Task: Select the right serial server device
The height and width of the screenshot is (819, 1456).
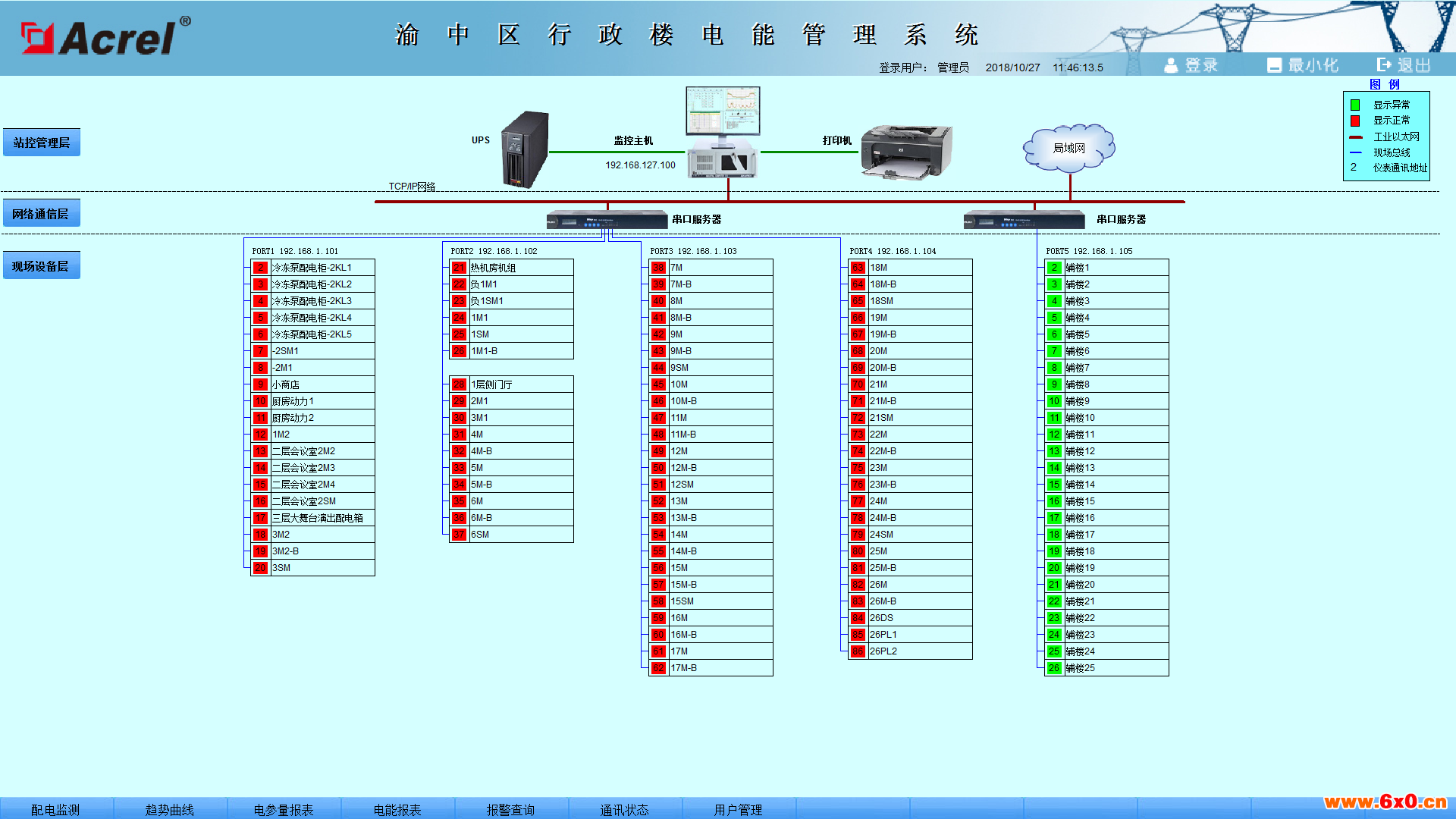Action: pos(1025,220)
